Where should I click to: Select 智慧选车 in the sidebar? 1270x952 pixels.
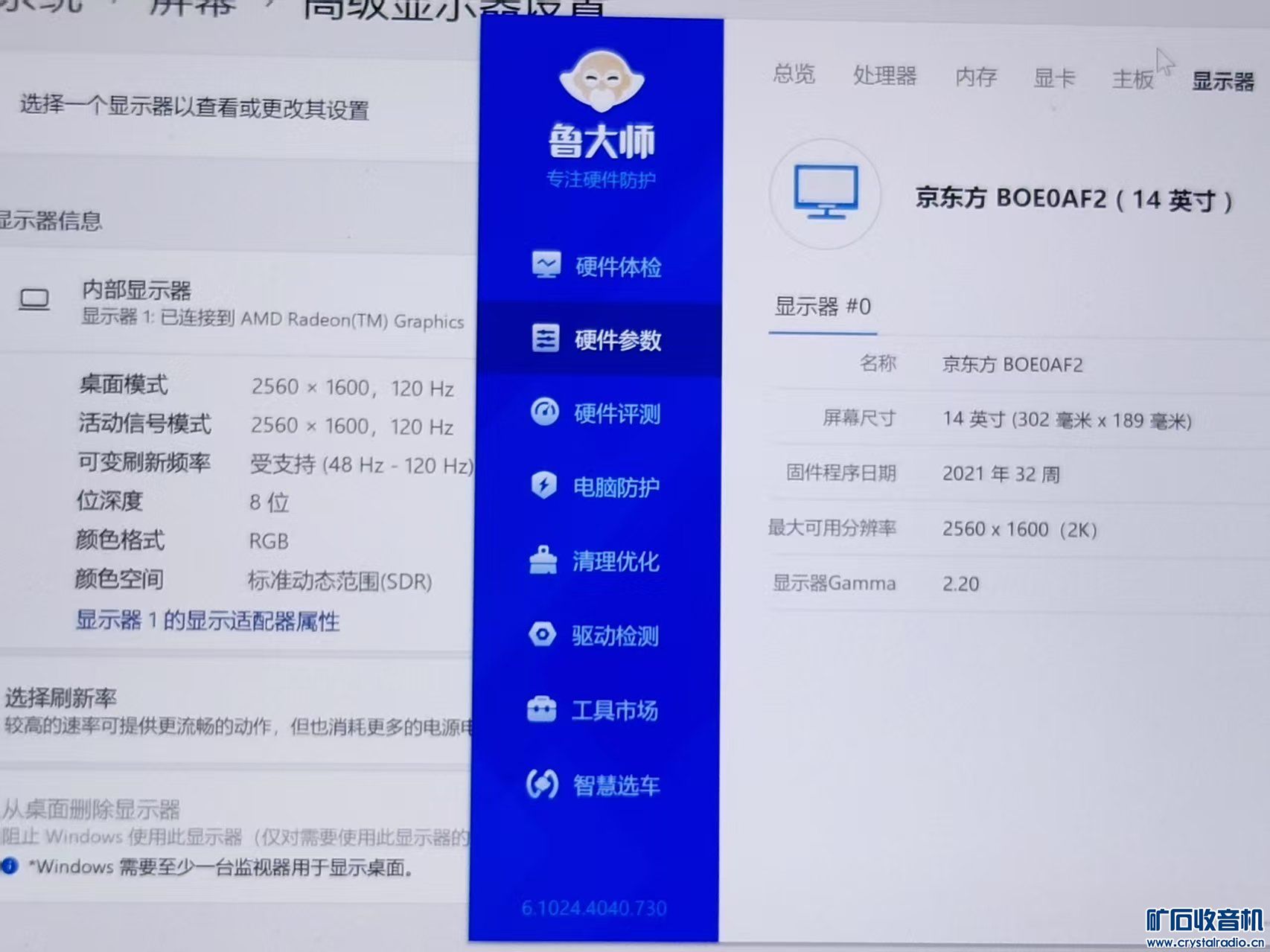(593, 785)
